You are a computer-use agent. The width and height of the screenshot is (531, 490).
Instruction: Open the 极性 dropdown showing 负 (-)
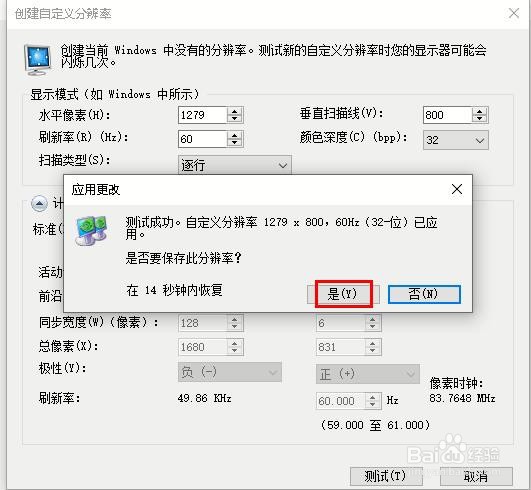(230, 372)
